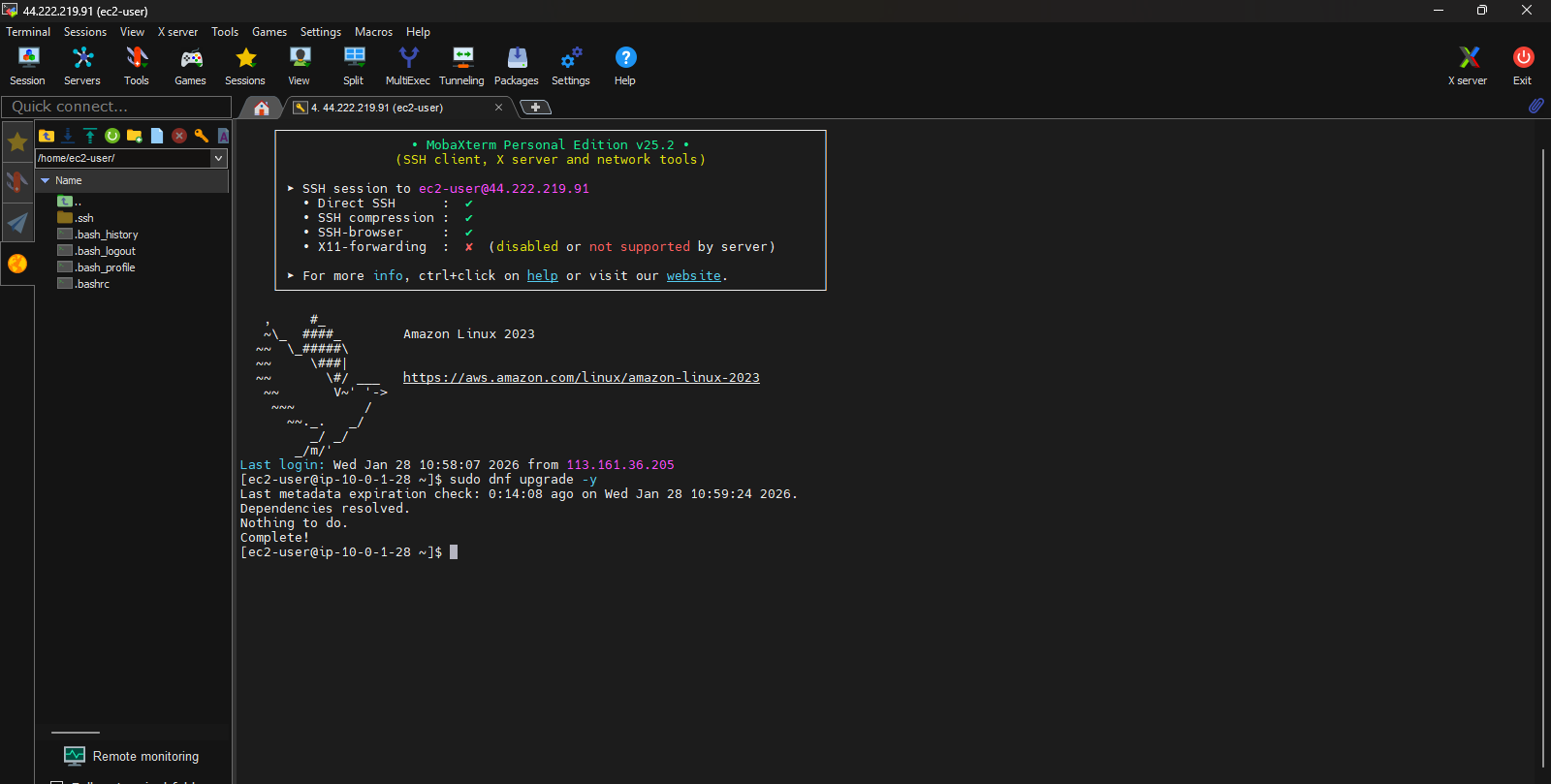Viewport: 1551px width, 784px height.
Task: Select the .bash_logout file
Action: [x=96, y=251]
